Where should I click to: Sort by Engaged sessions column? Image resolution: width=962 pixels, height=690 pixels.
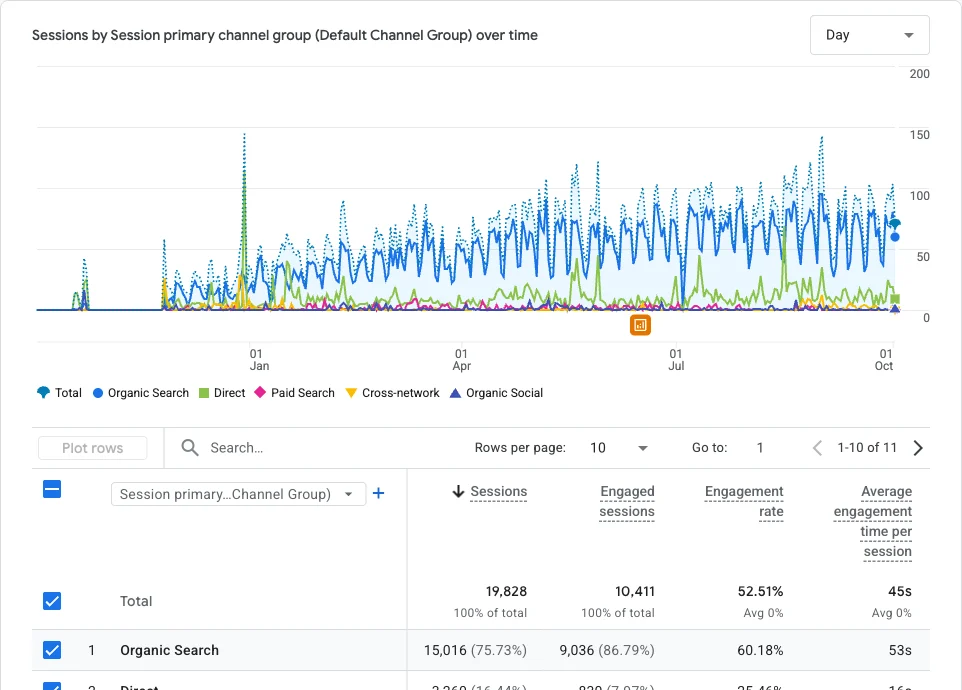(627, 502)
